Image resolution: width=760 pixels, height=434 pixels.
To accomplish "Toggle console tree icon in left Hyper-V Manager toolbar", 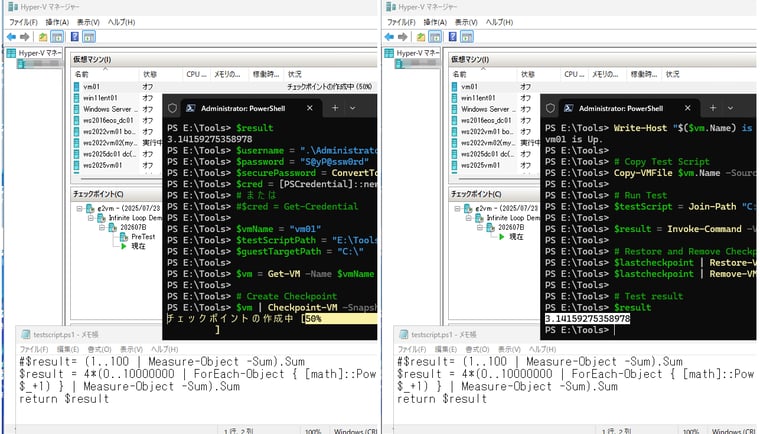I will click(x=57, y=36).
